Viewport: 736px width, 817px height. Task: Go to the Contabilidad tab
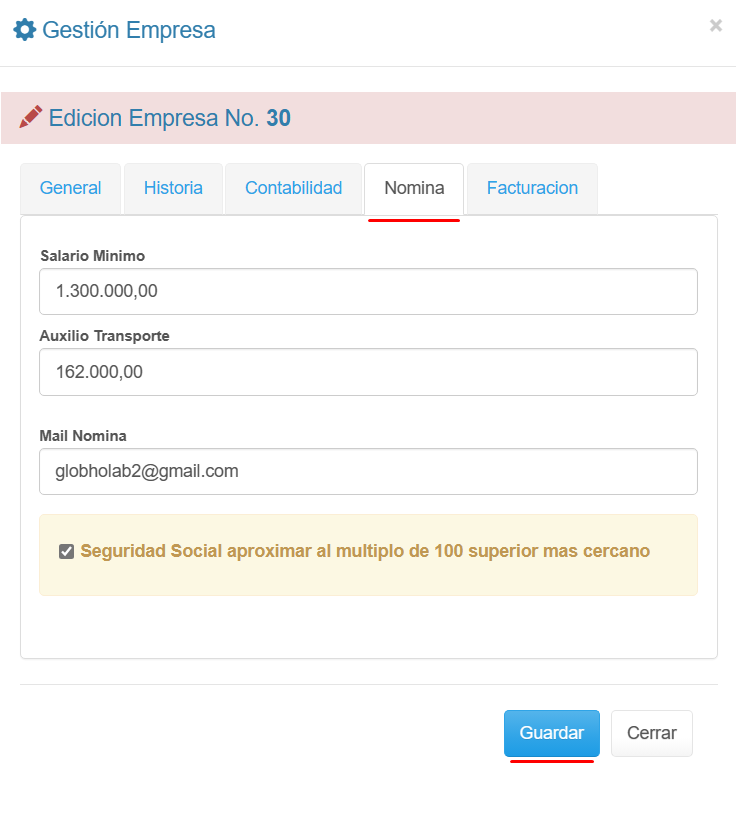pos(293,188)
